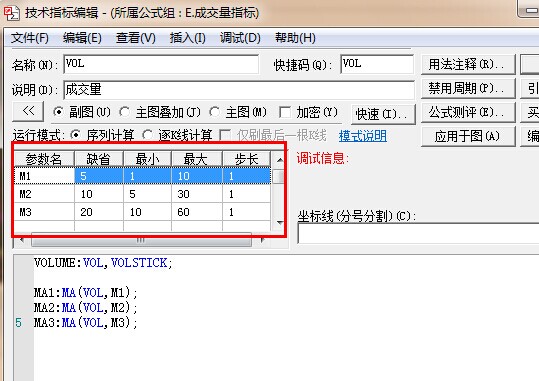This screenshot has width=539, height=381.
Task: Click M1 maximum value 10
Action: [x=197, y=176]
